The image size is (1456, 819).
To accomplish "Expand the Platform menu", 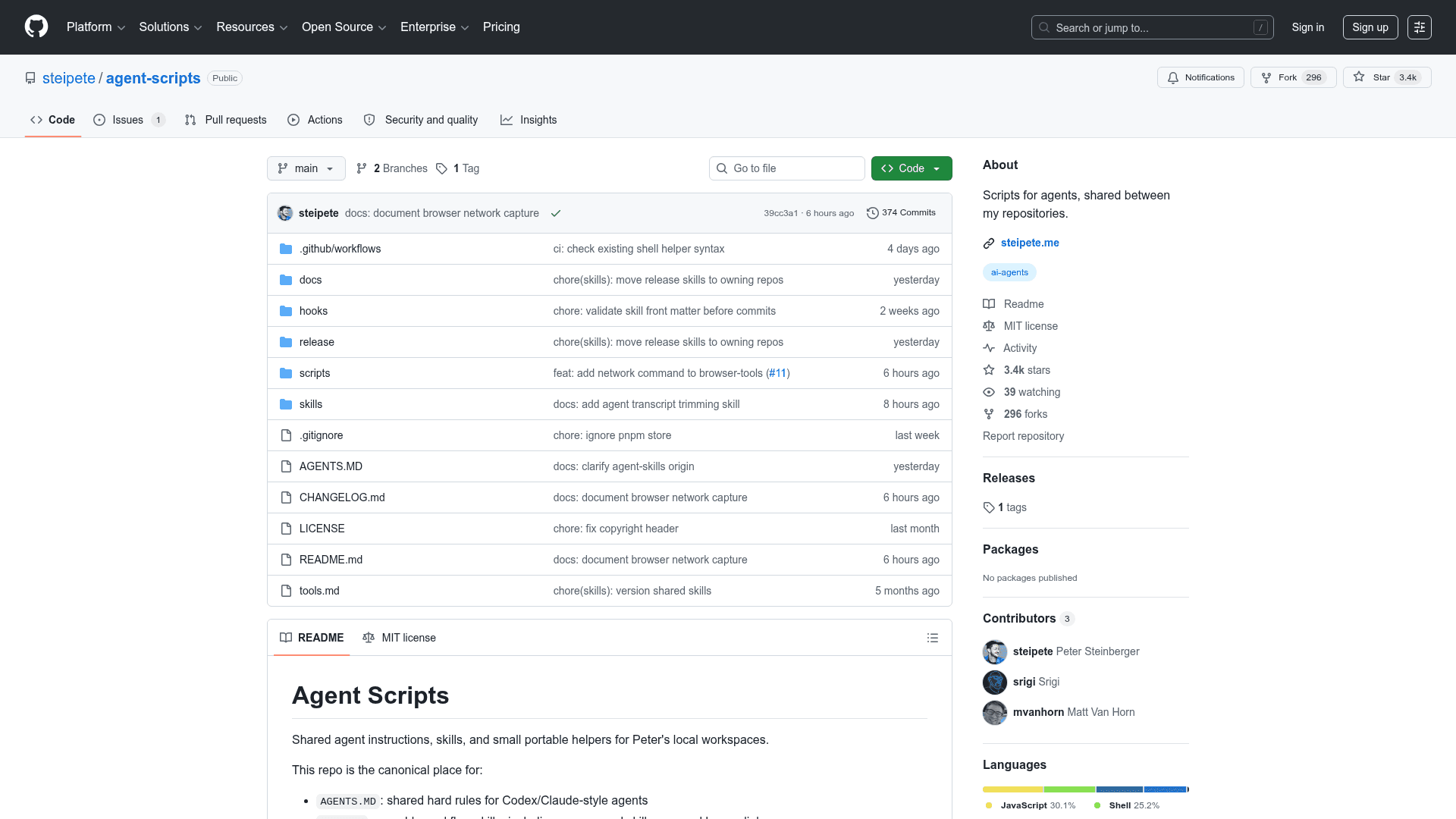I will 96,27.
